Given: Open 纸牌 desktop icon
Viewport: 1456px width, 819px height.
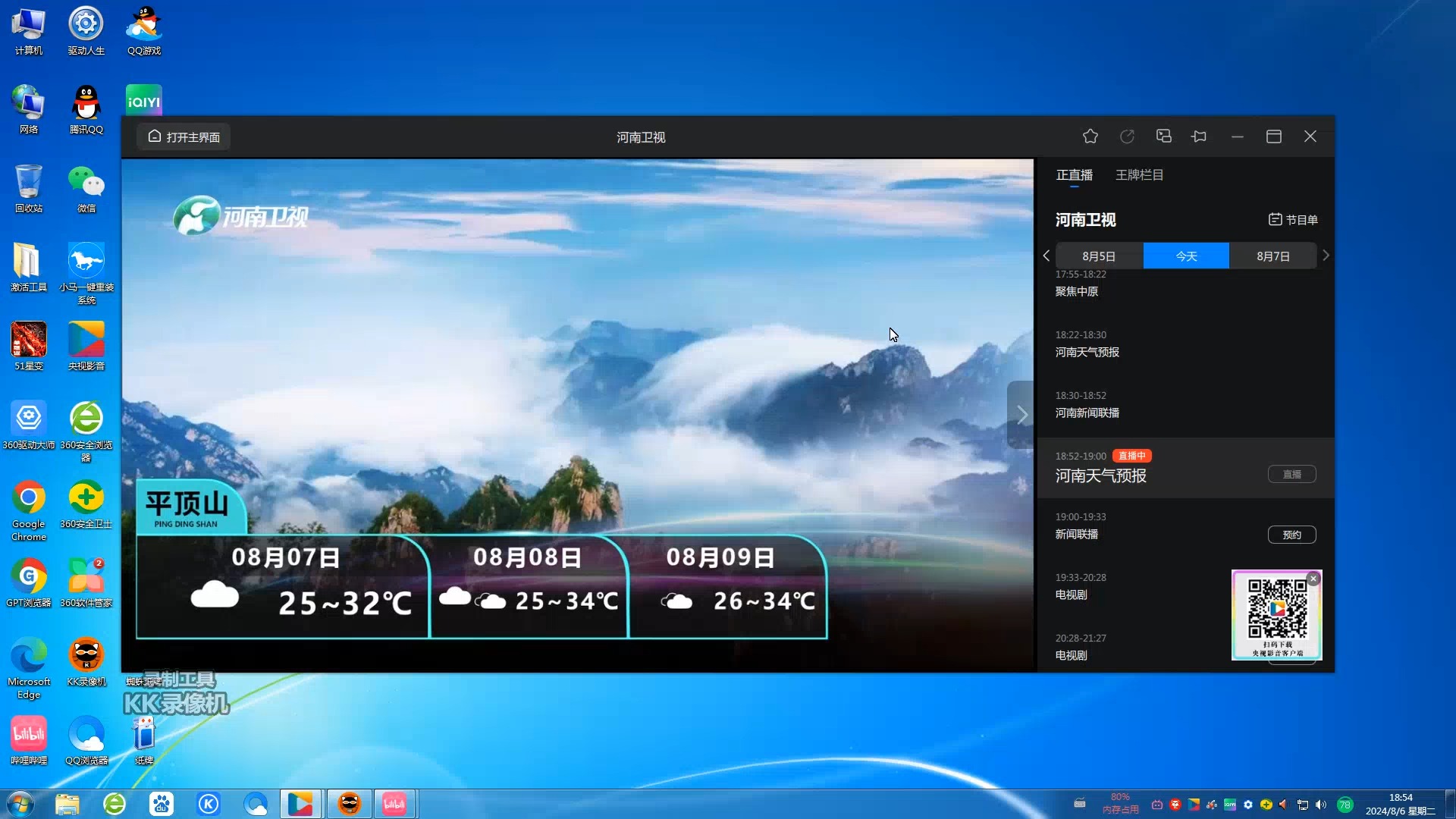Looking at the screenshot, I should click(x=143, y=742).
